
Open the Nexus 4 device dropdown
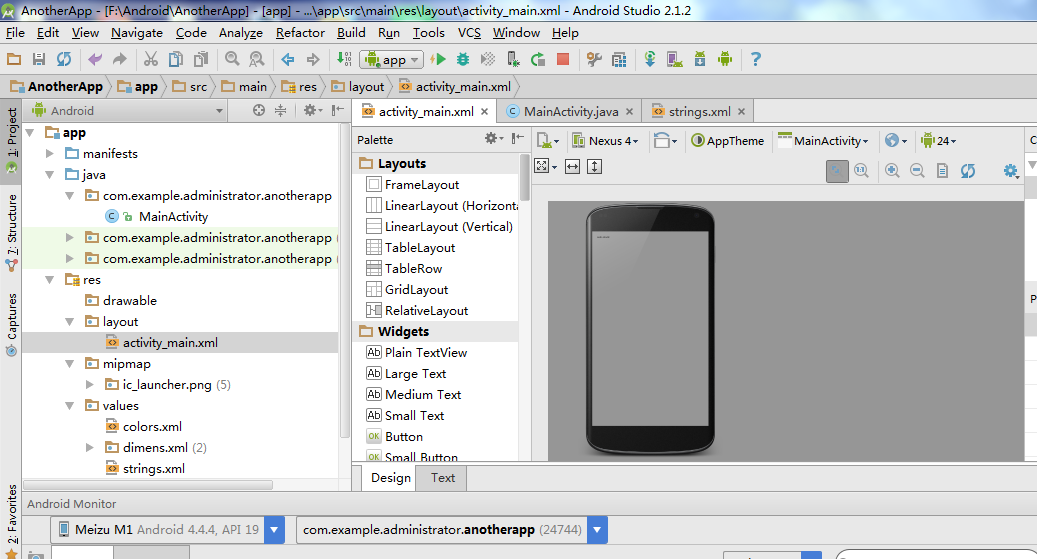(x=606, y=141)
